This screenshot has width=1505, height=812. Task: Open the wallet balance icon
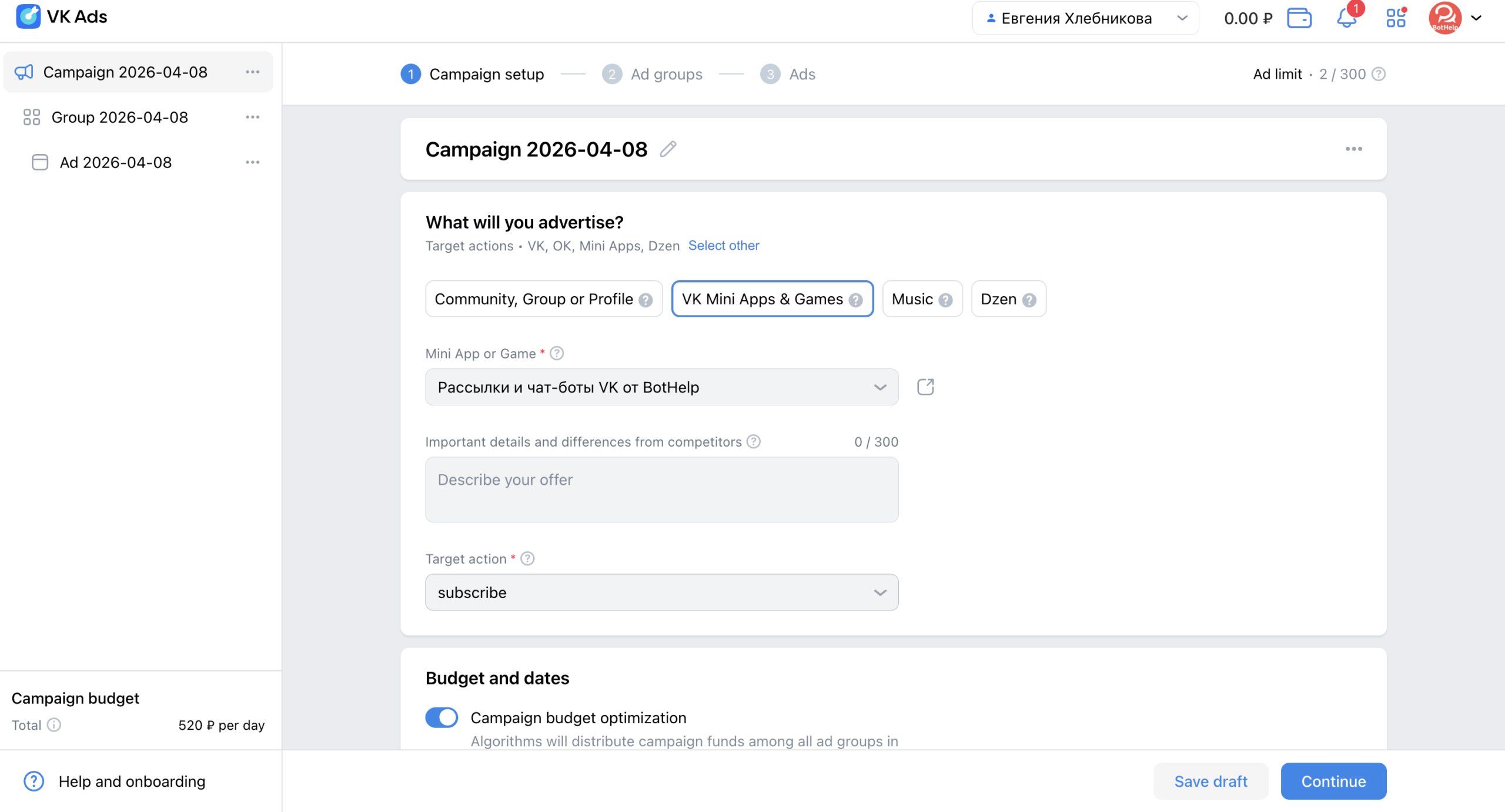(x=1299, y=18)
